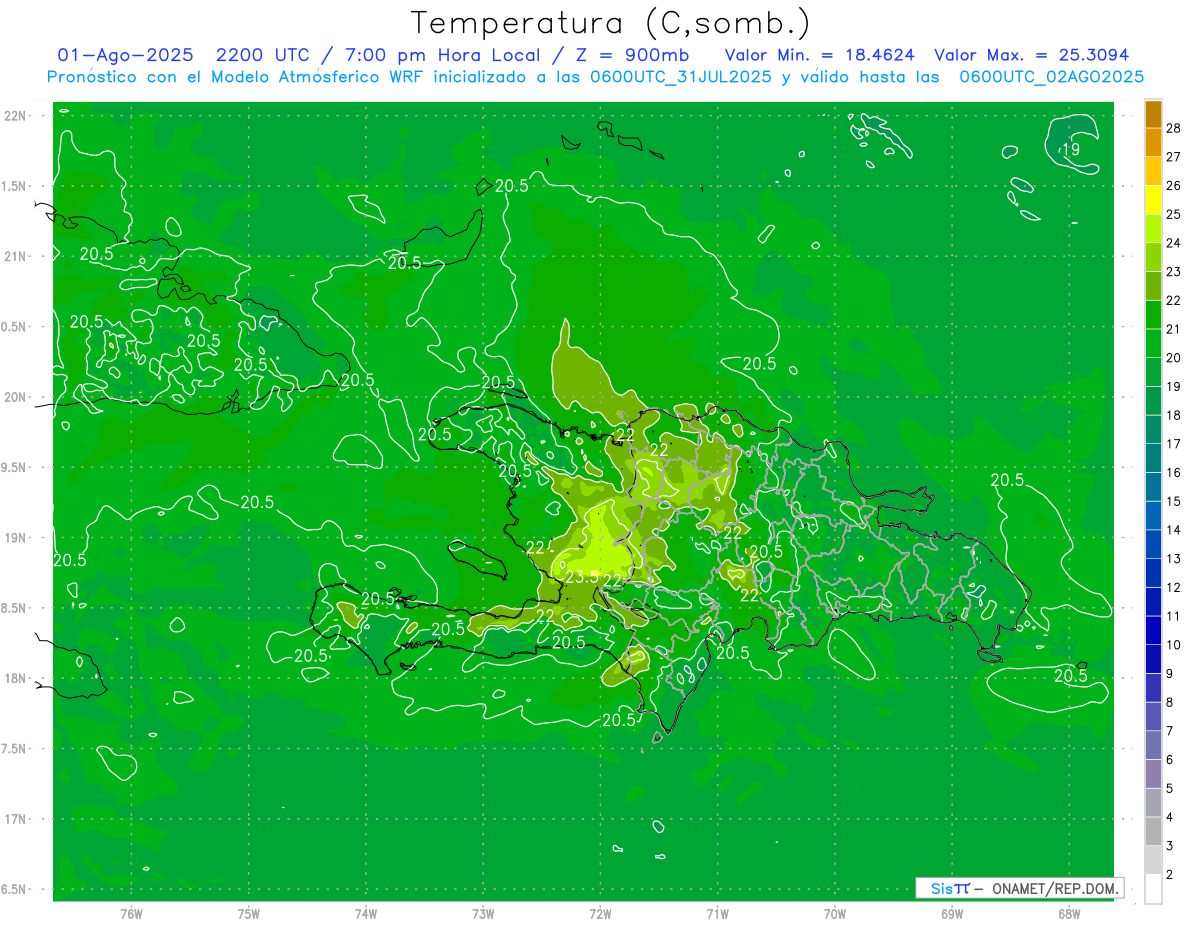Pick the green swatch between 20 and 21
Screen dimensions: 1200x927
coord(1153,343)
